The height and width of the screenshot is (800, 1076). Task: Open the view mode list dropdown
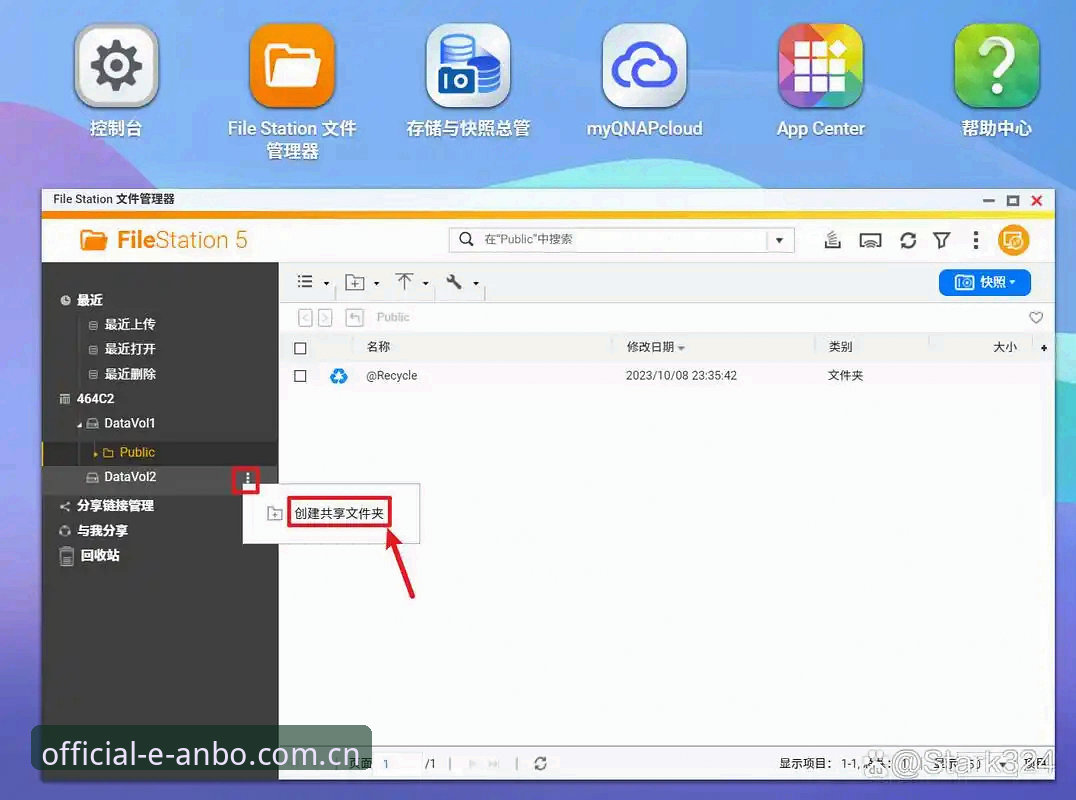click(x=313, y=282)
